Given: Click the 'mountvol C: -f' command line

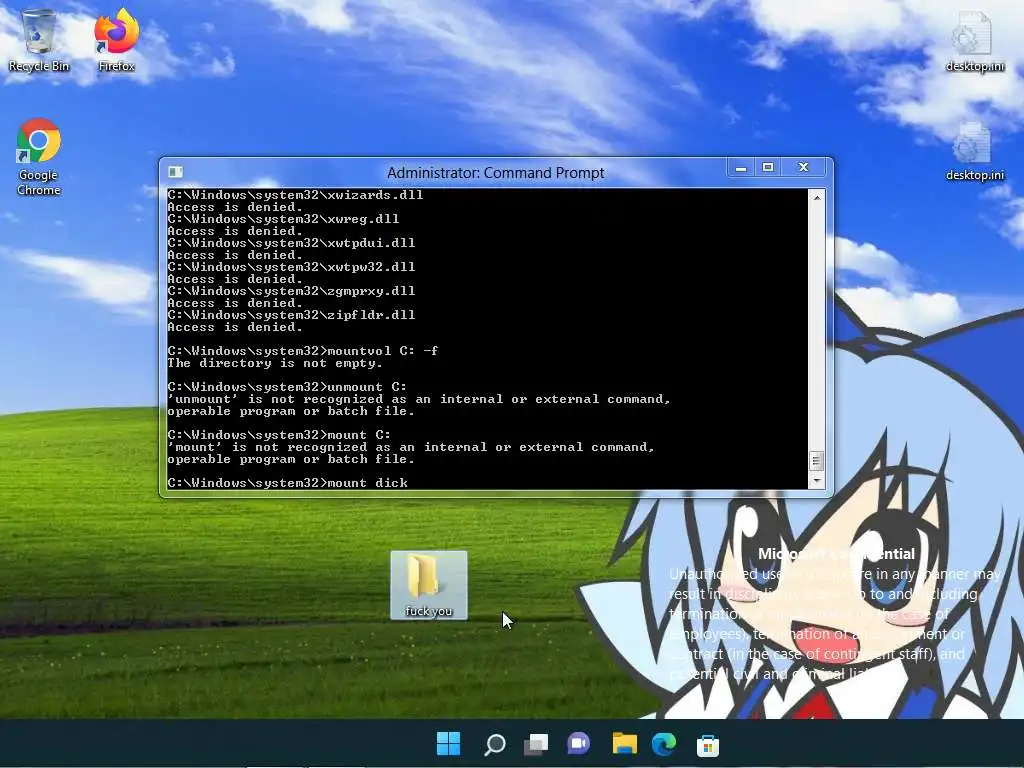Looking at the screenshot, I should (302, 351).
